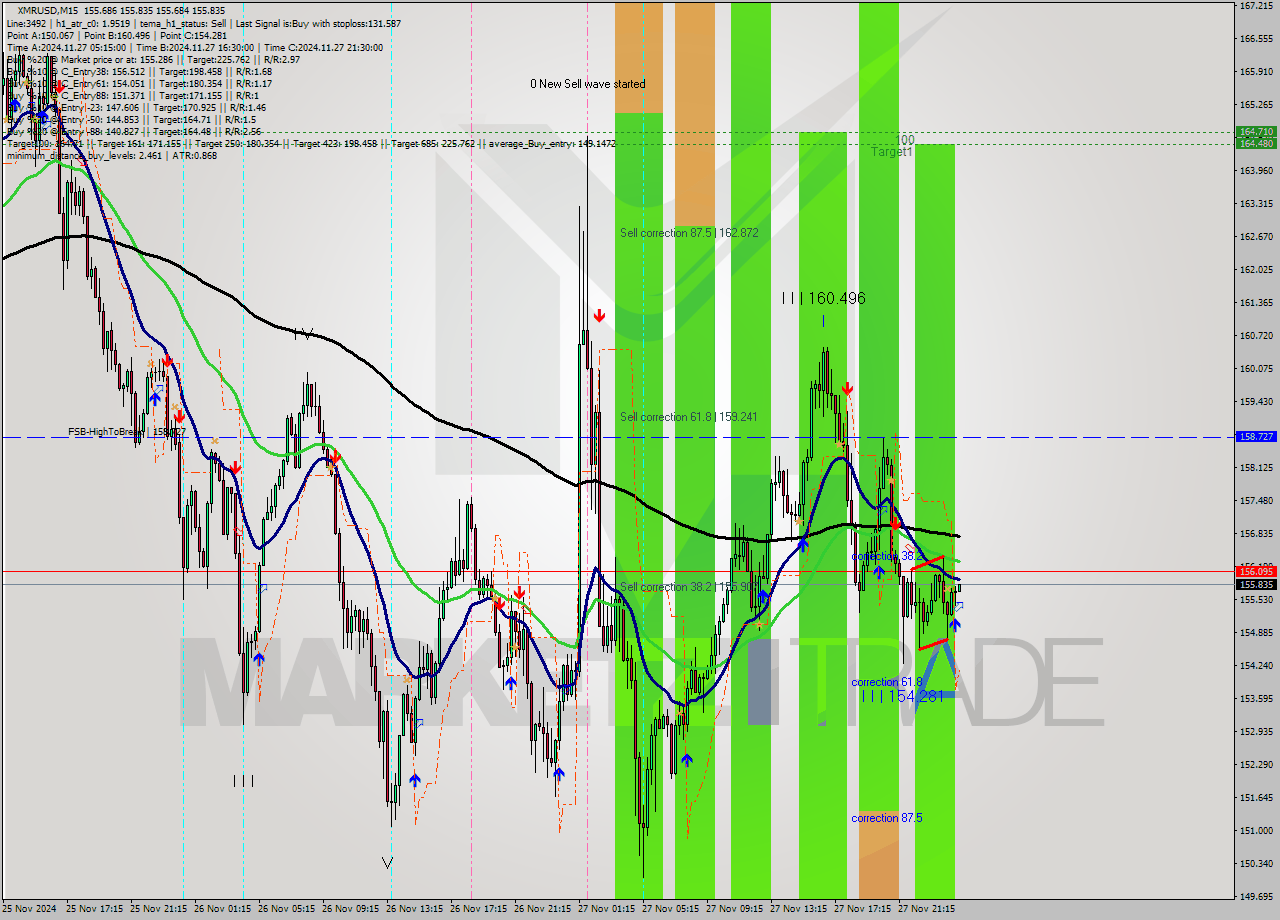
Task: Click the 'ATR:0.868' value
Action: [195, 155]
